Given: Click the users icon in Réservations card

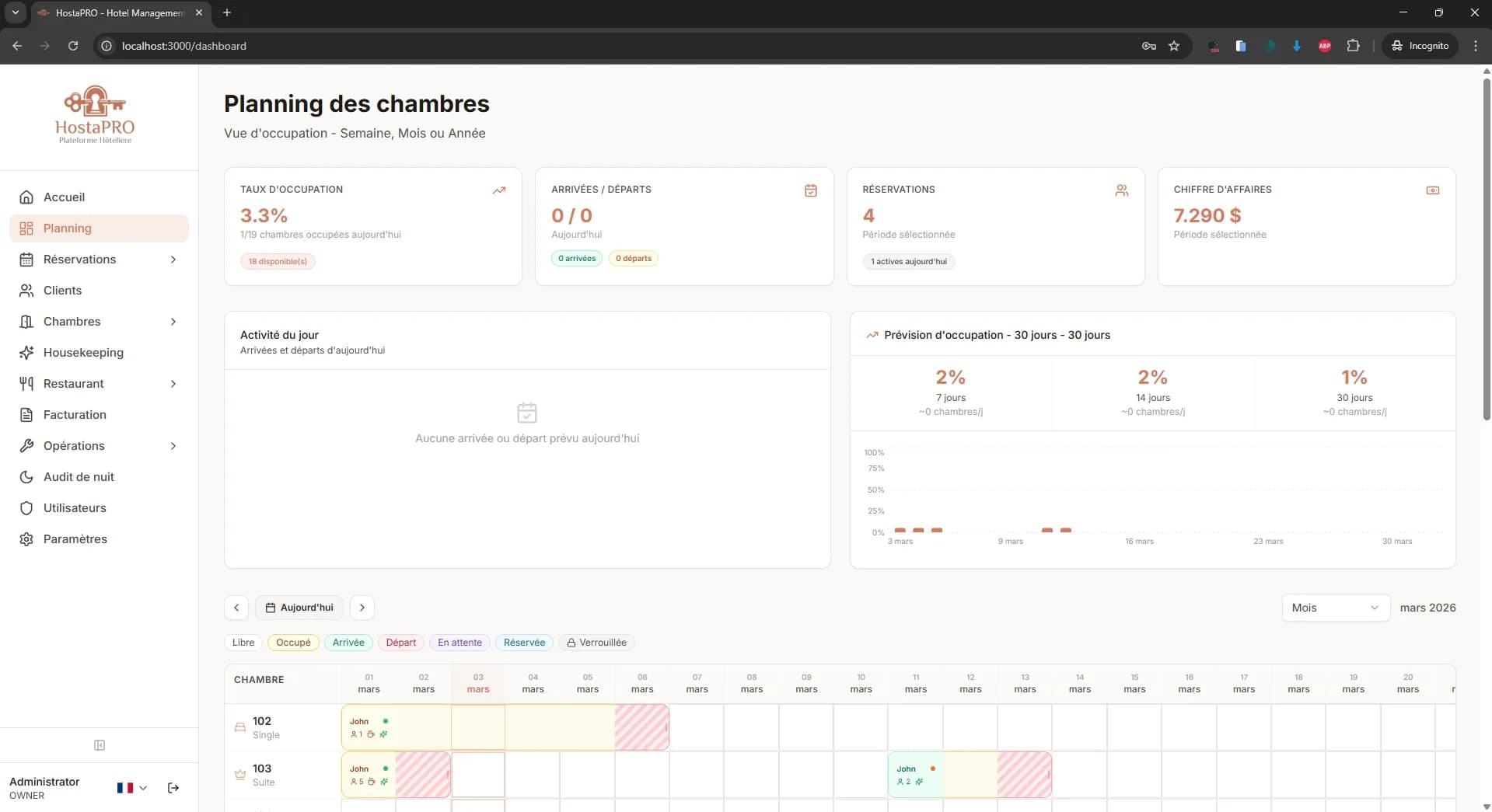Looking at the screenshot, I should coord(1121,190).
